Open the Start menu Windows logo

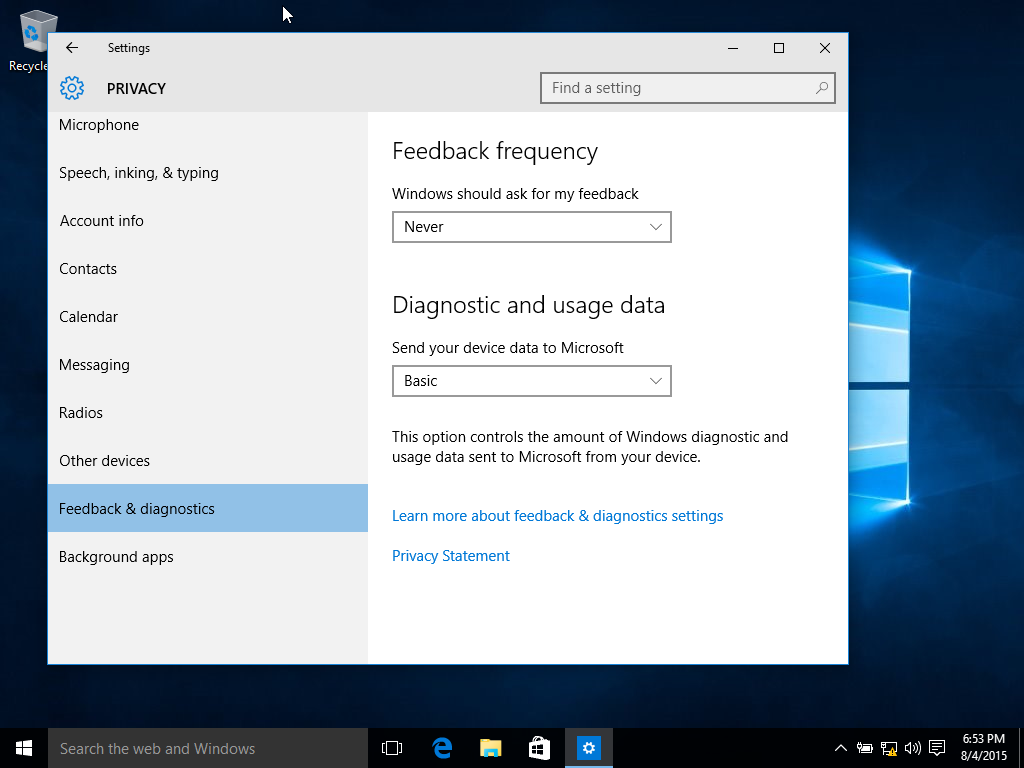click(x=24, y=748)
